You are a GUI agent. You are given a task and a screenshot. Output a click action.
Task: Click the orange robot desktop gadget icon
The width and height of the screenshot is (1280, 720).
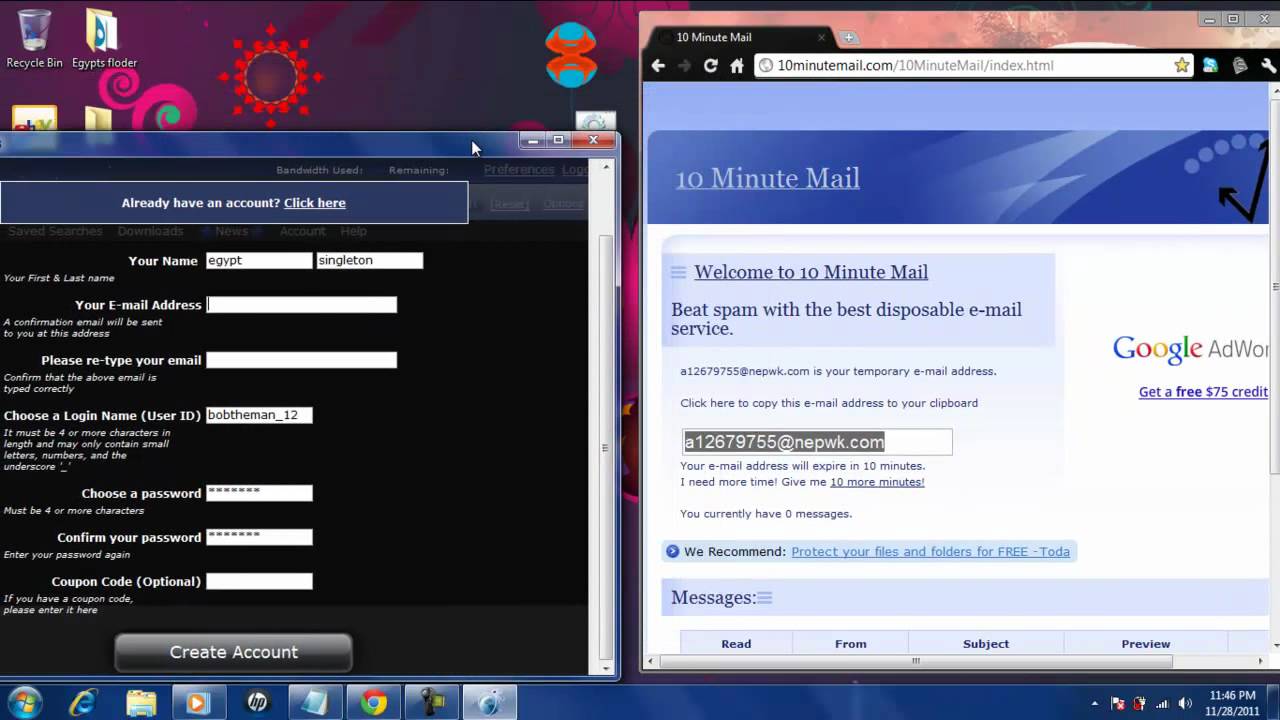[571, 55]
